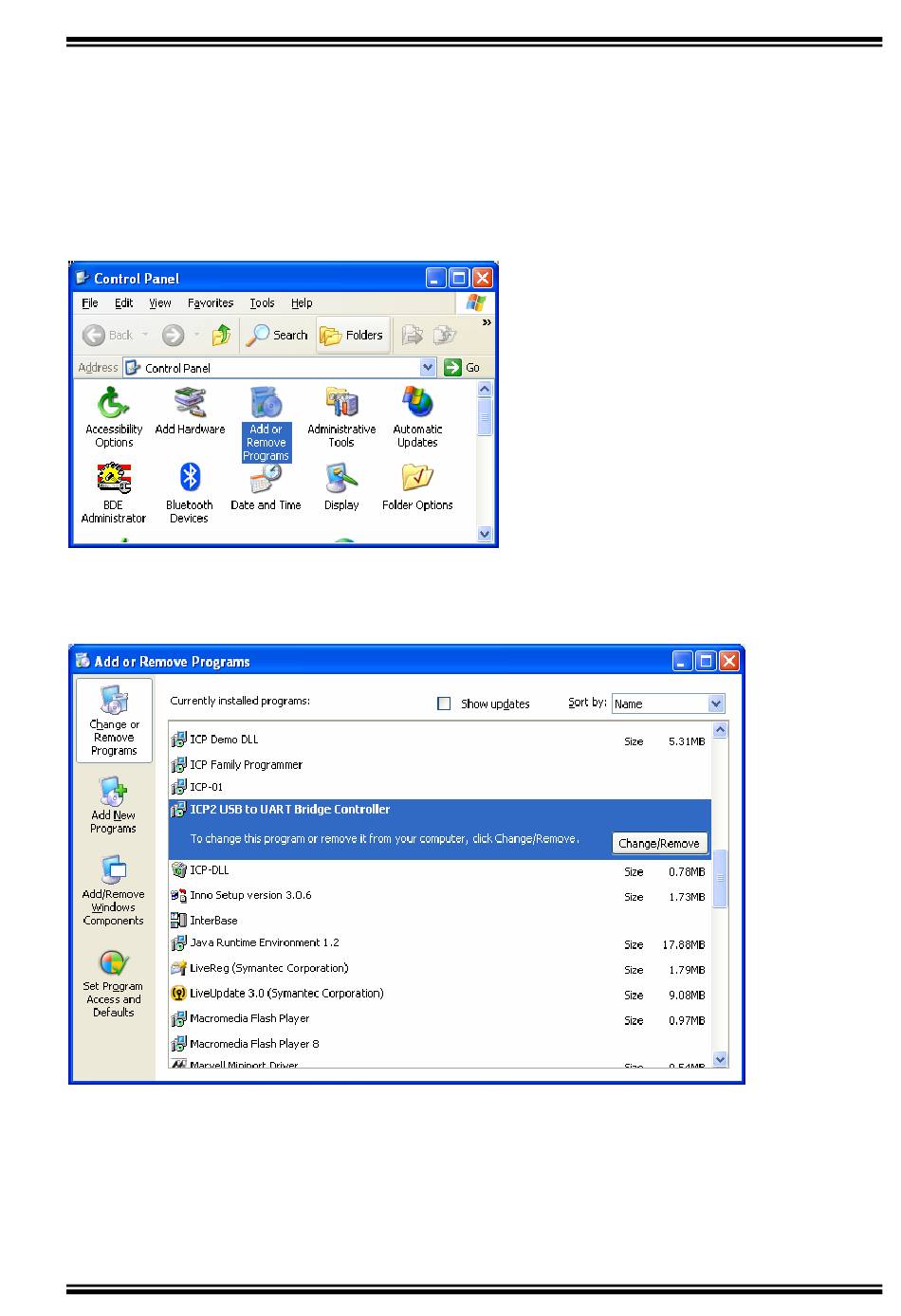This screenshot has width=901, height=1316.
Task: Open Display settings icon
Action: click(x=341, y=487)
